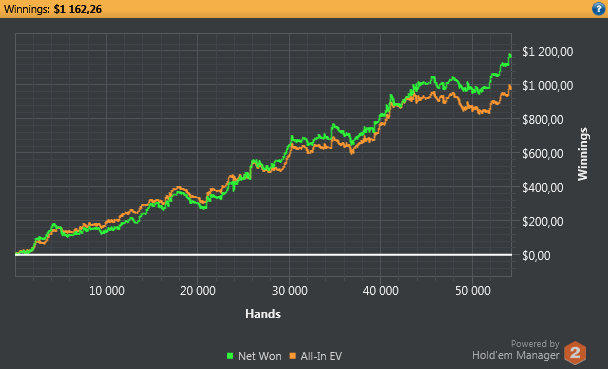Select the Net Won legend label
608x369 pixels.
coord(260,356)
